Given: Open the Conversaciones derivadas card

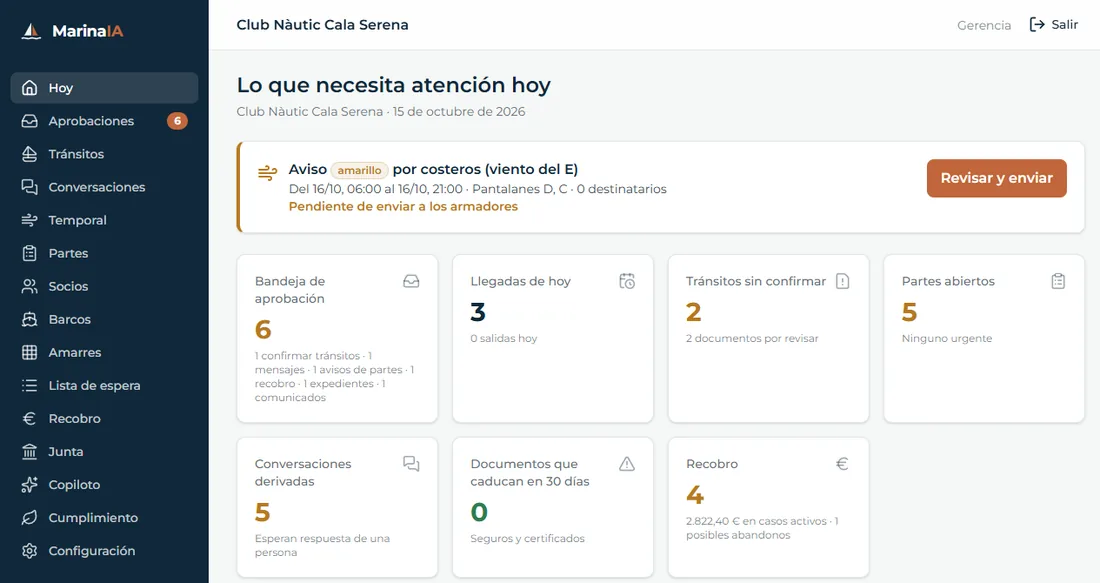Looking at the screenshot, I should tap(337, 507).
